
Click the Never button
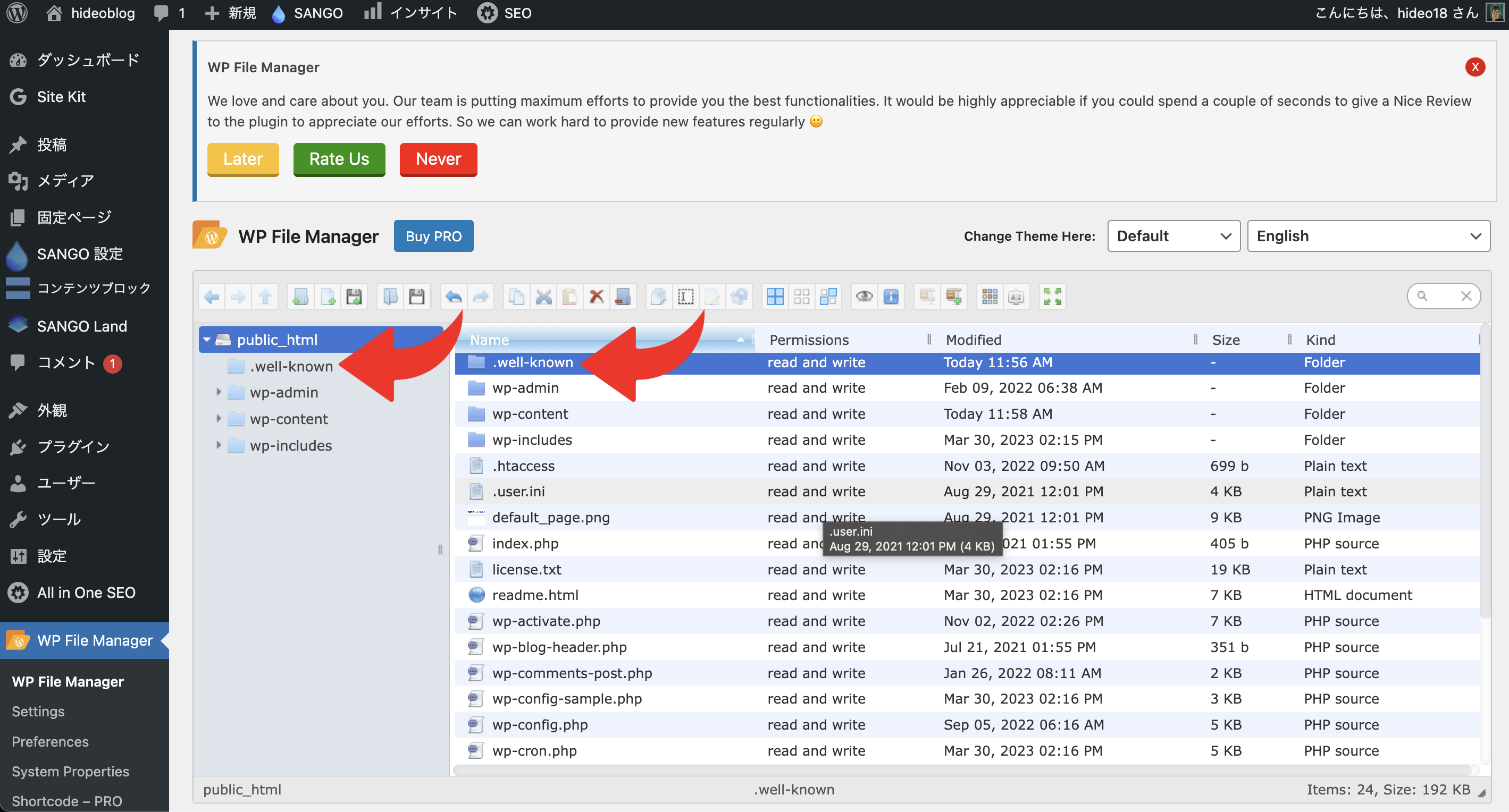pyautogui.click(x=438, y=159)
